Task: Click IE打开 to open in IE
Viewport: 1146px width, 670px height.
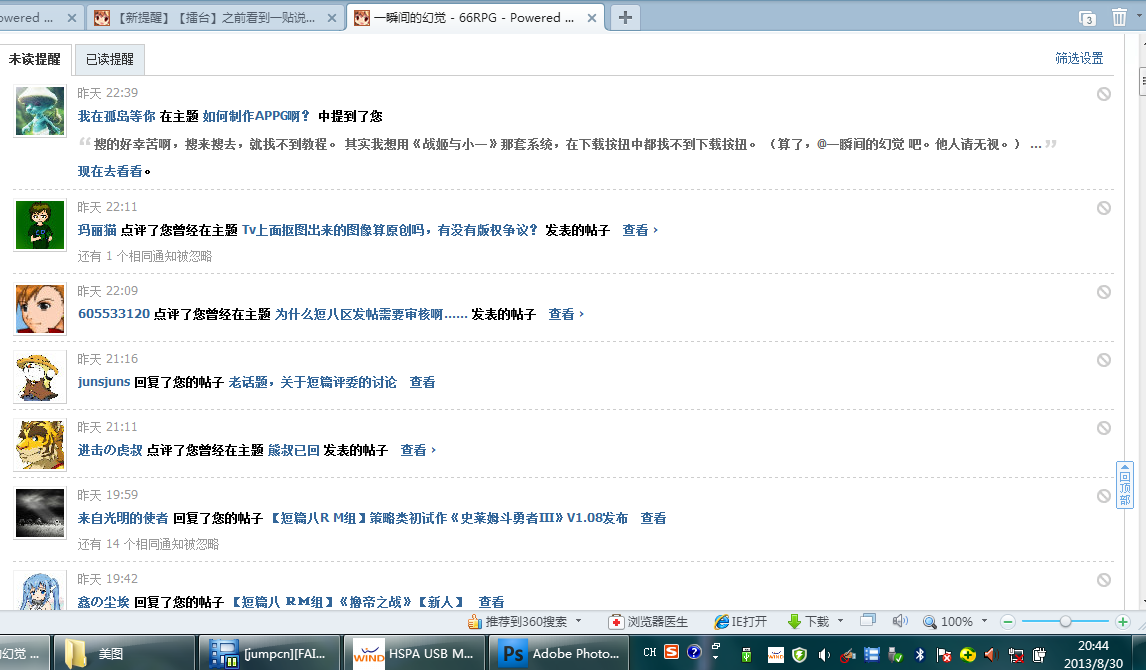Action: pos(740,622)
